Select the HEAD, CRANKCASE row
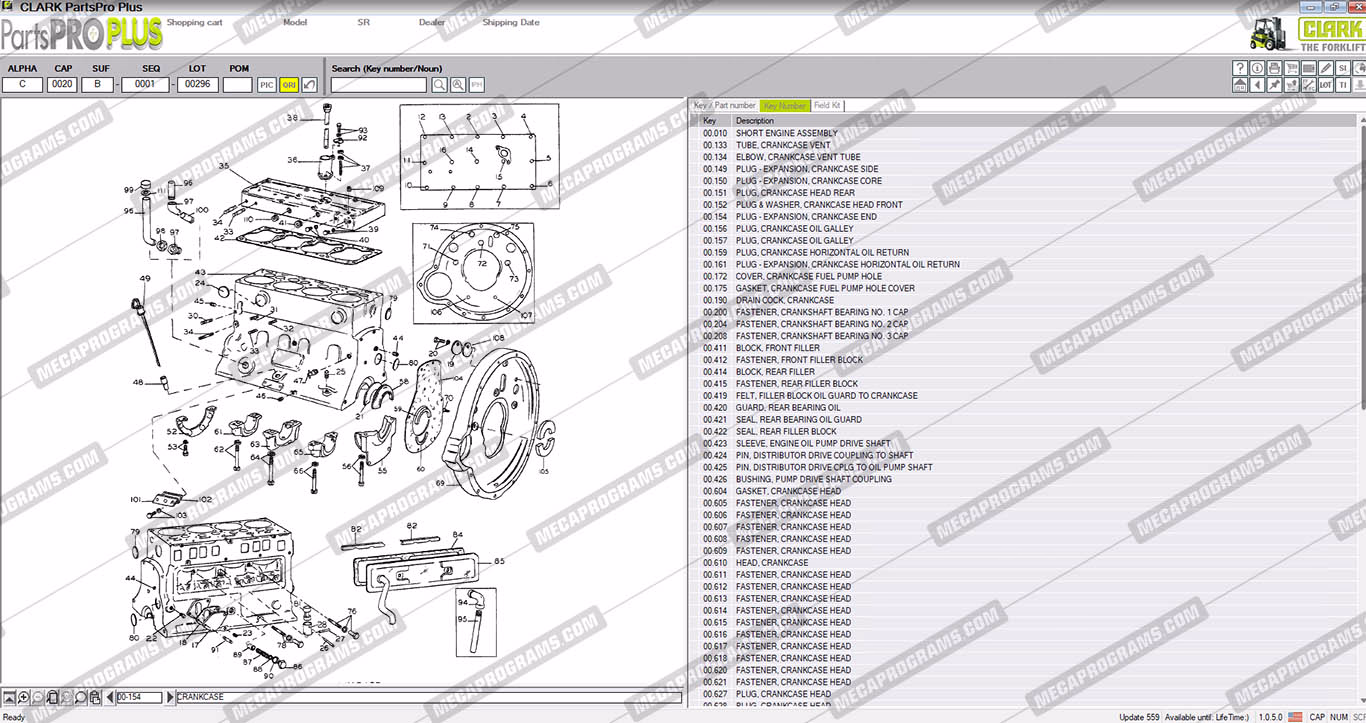1366x723 pixels. point(1024,563)
